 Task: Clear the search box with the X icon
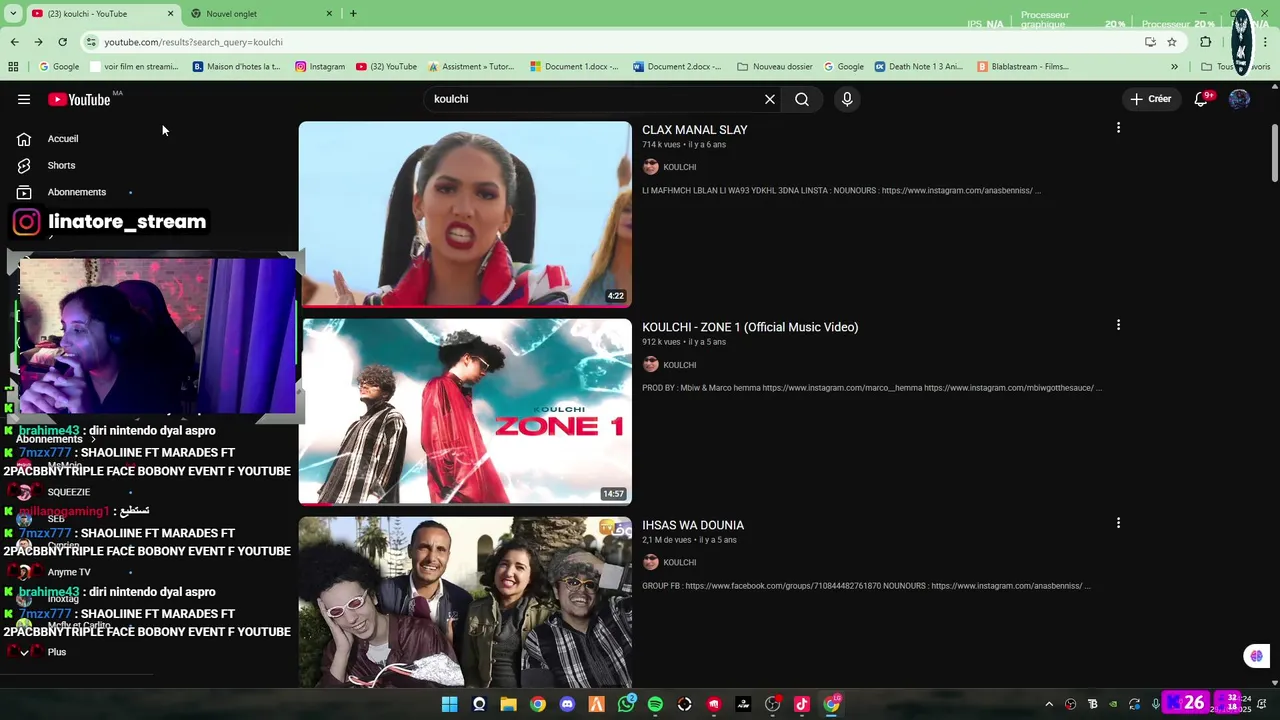[770, 99]
